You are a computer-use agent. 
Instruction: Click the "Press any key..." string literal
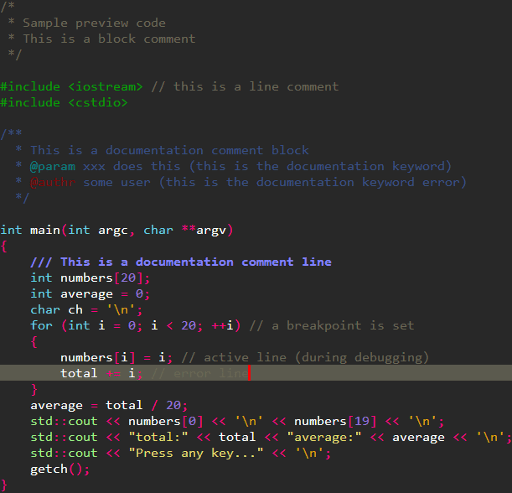[x=196, y=453]
